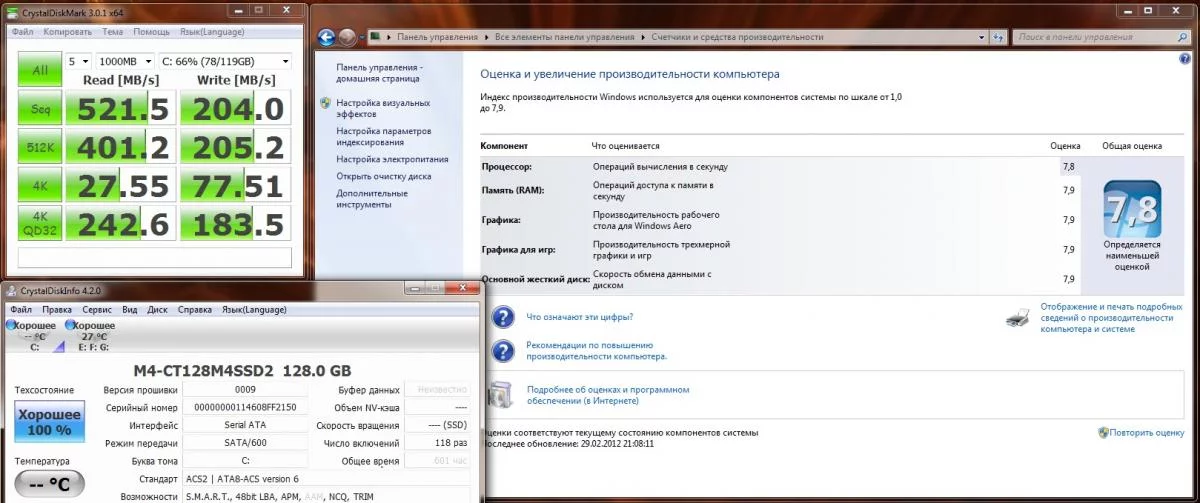1200x503 pixels.
Task: Click 4K QD32 write result 183.5
Action: 234,223
